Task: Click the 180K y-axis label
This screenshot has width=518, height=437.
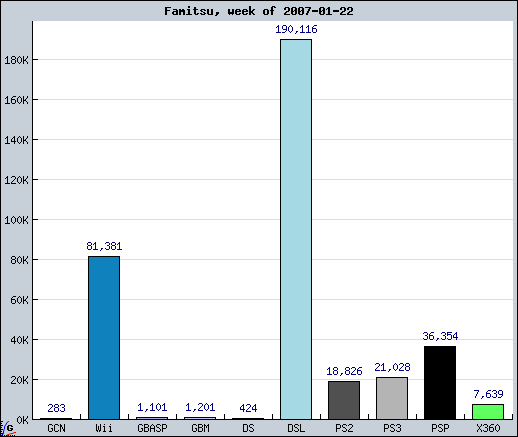Action: coord(16,60)
